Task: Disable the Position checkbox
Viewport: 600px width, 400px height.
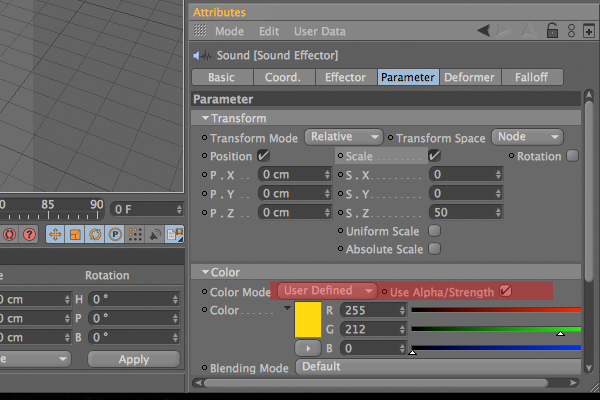Action: tap(263, 156)
